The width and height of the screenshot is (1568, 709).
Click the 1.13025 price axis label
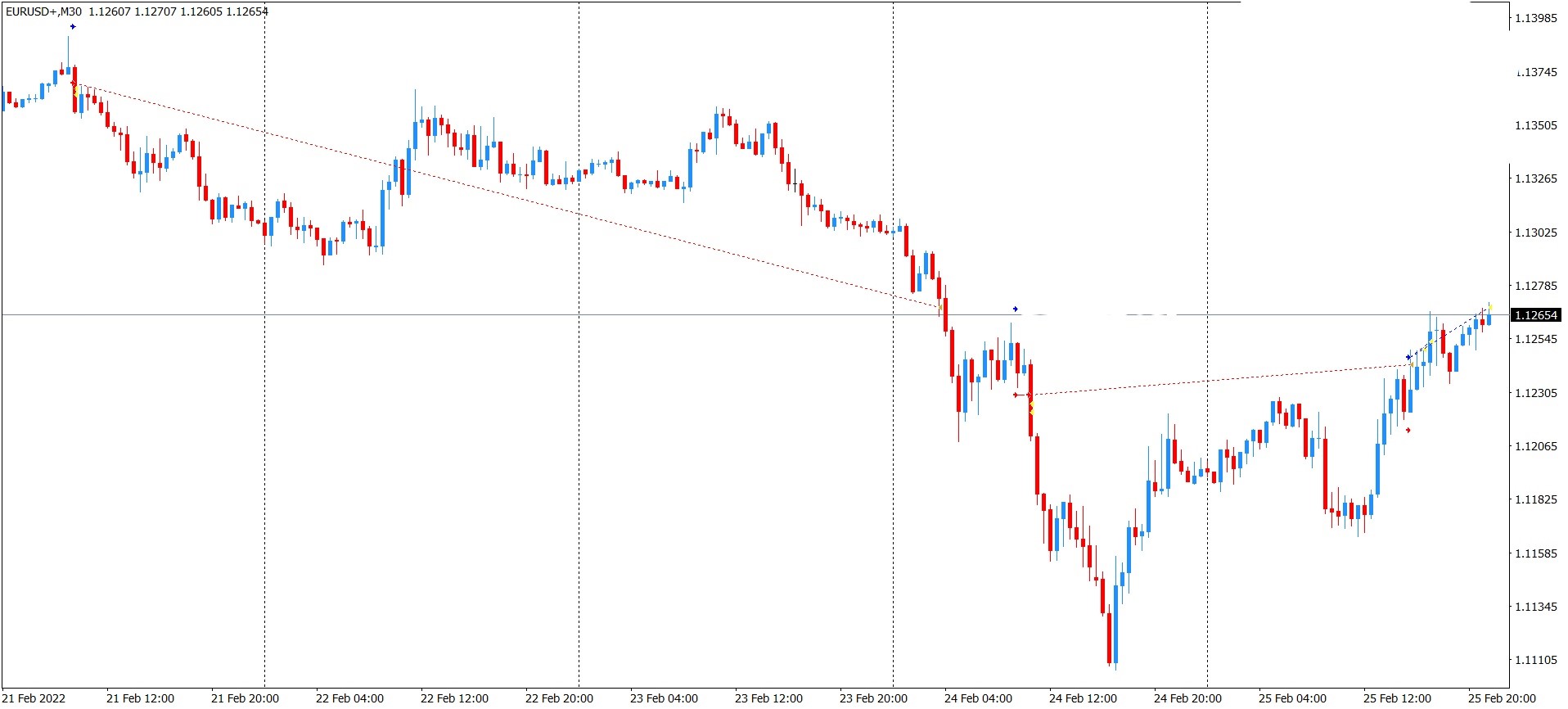pos(1536,233)
